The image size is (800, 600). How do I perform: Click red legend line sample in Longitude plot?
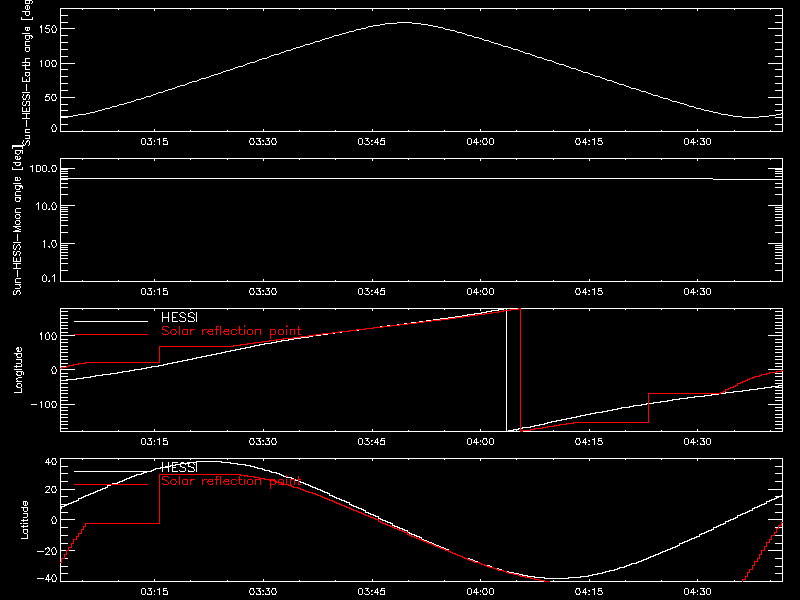[x=111, y=335]
